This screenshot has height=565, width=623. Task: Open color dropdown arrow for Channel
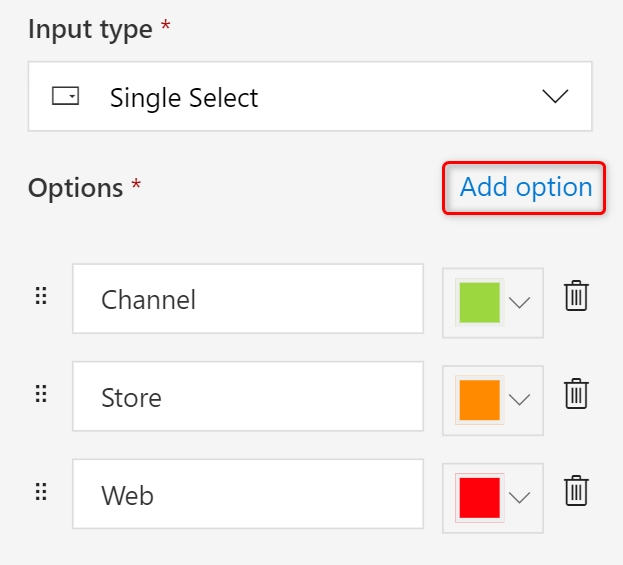pyautogui.click(x=520, y=303)
